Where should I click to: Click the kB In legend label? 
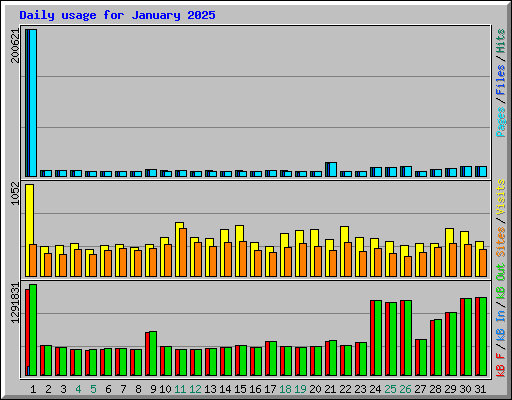coord(501,326)
